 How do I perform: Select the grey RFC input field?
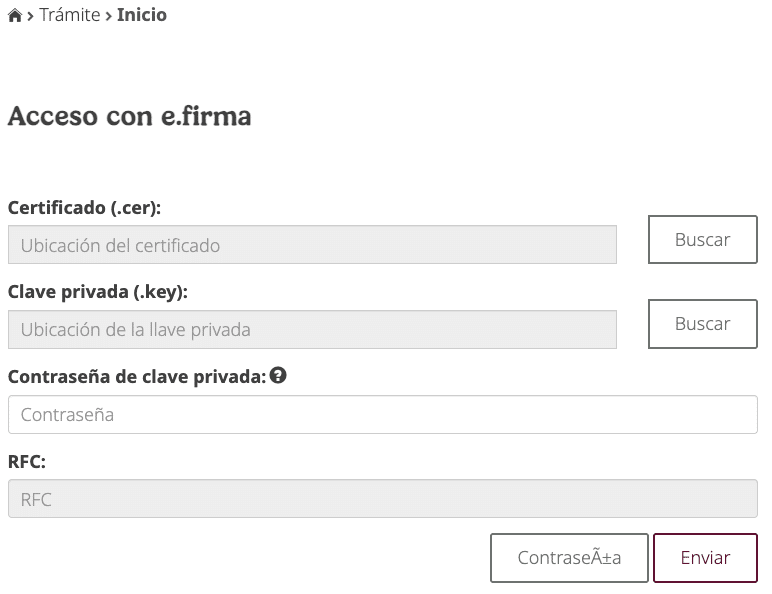[x=383, y=499]
